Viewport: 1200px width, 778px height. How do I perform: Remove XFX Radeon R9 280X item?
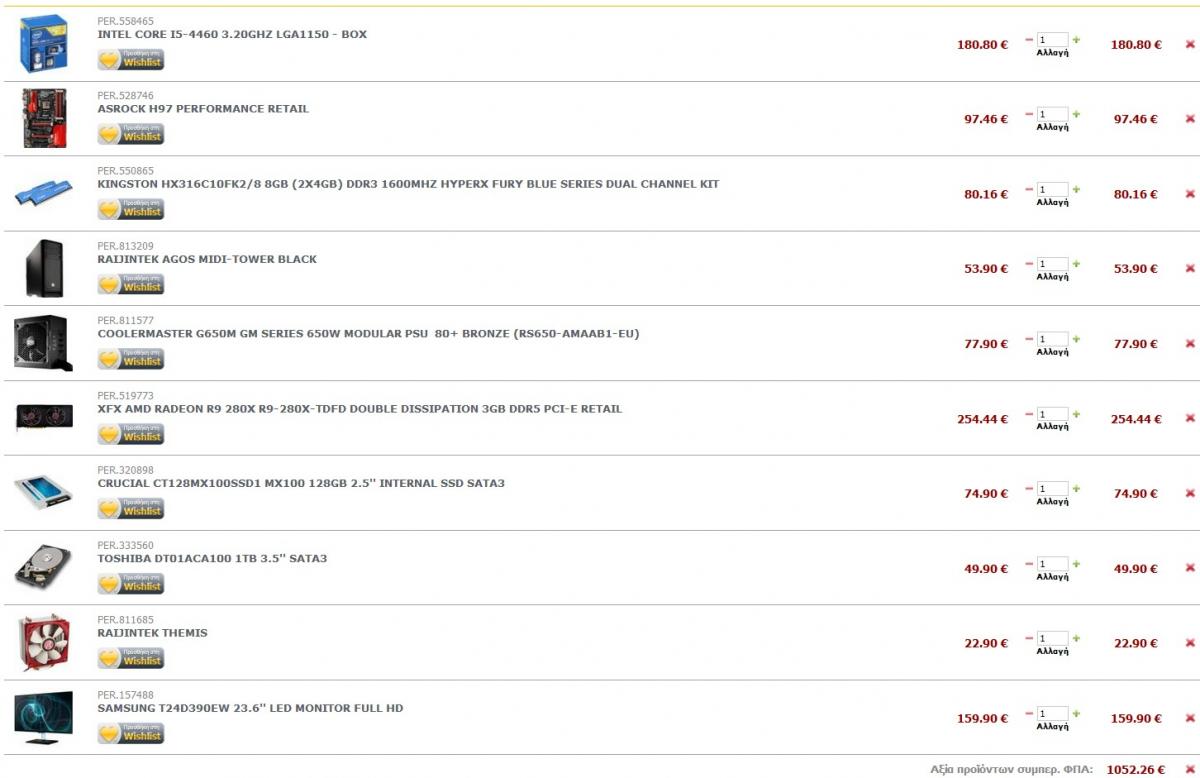point(1190,419)
